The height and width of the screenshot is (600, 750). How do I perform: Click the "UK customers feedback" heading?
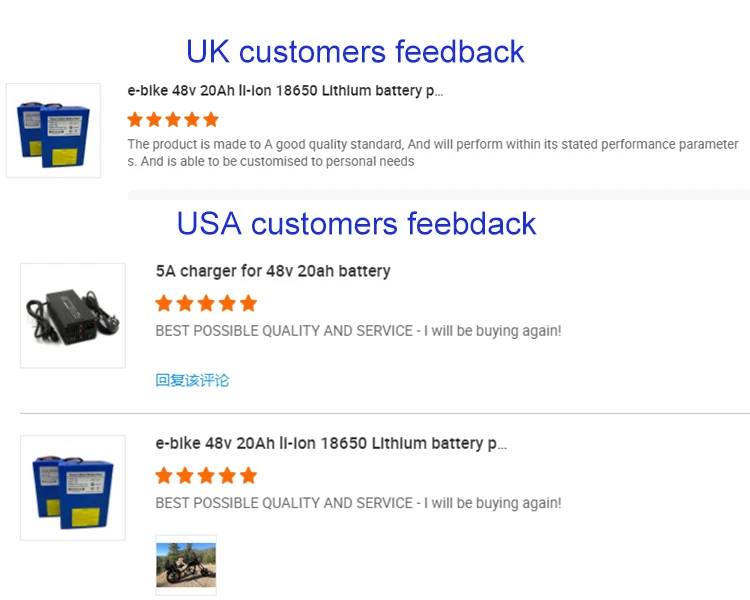point(355,51)
